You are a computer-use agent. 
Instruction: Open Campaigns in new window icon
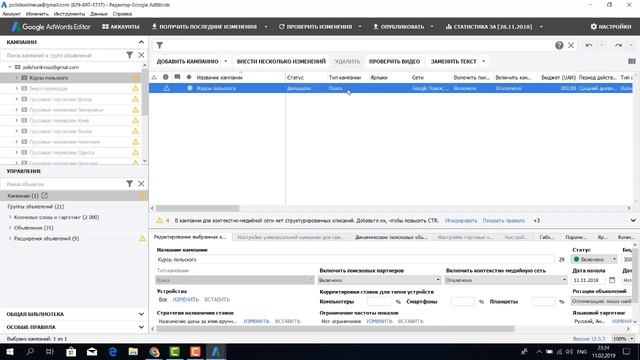44,196
